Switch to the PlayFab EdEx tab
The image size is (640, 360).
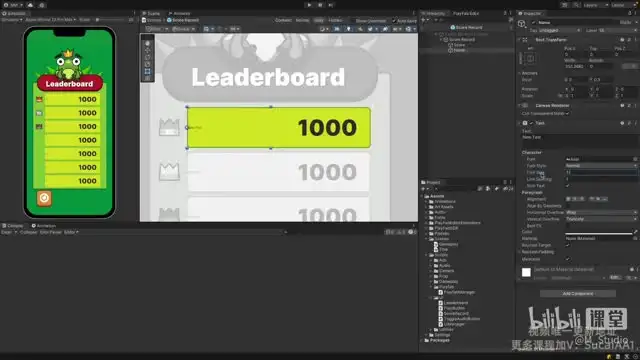tap(466, 13)
